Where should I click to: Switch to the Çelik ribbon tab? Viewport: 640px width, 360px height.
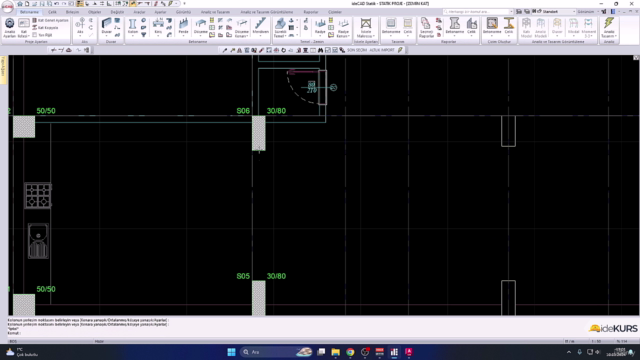click(x=52, y=12)
